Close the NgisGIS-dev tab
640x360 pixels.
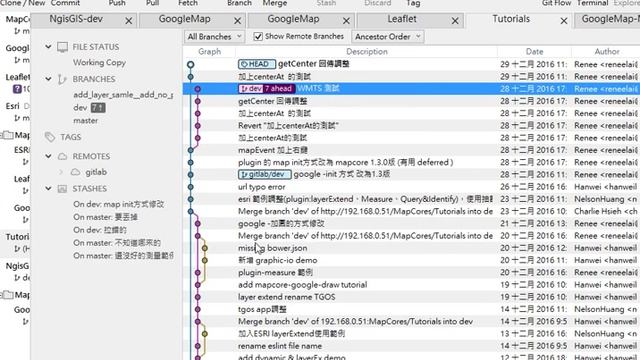coord(129,21)
